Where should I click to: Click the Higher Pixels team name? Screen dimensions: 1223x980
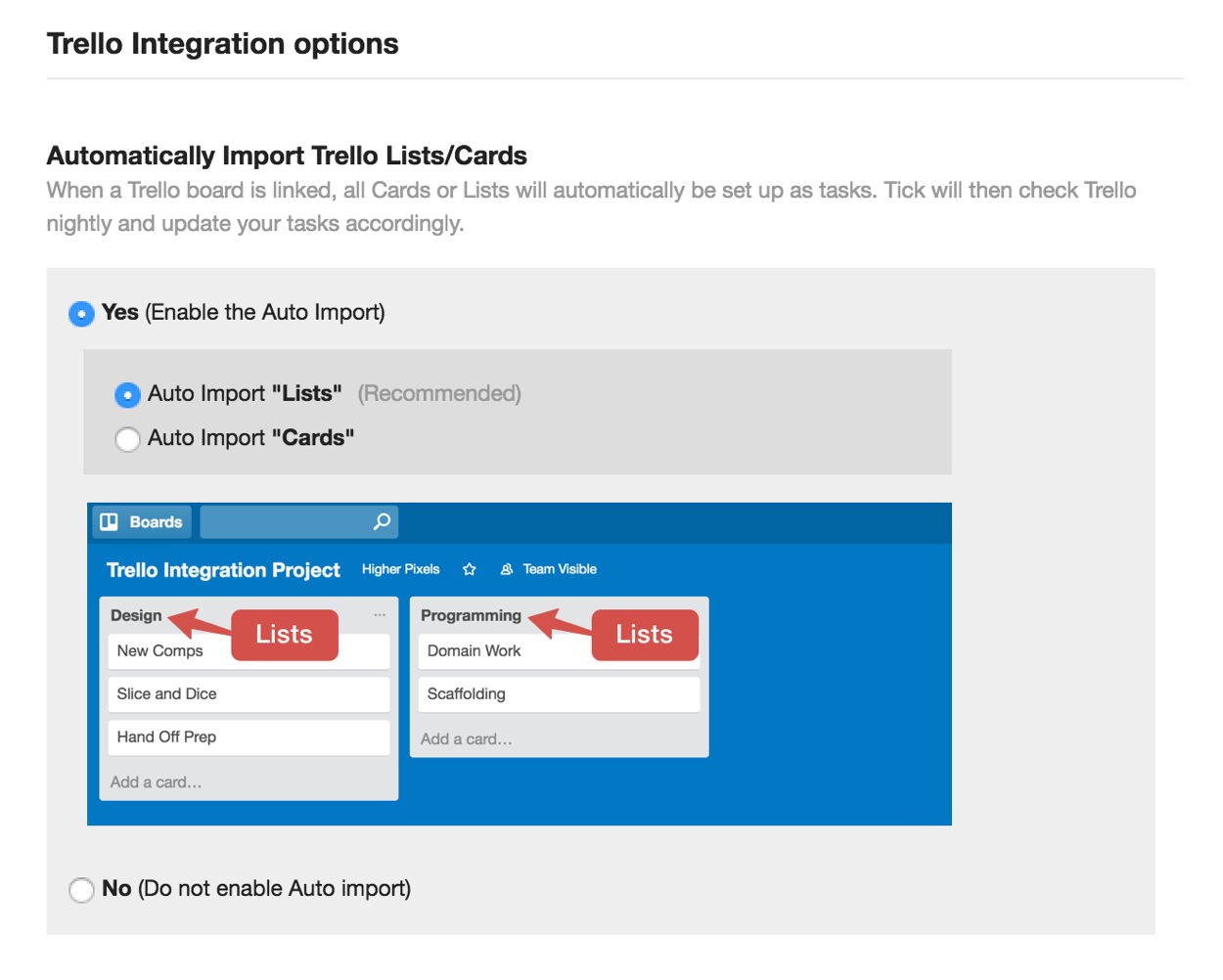tap(401, 569)
